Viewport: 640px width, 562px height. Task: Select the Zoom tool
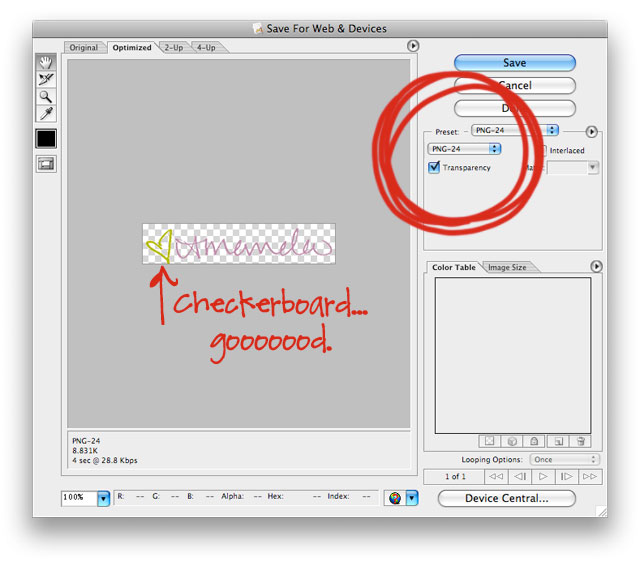click(46, 97)
